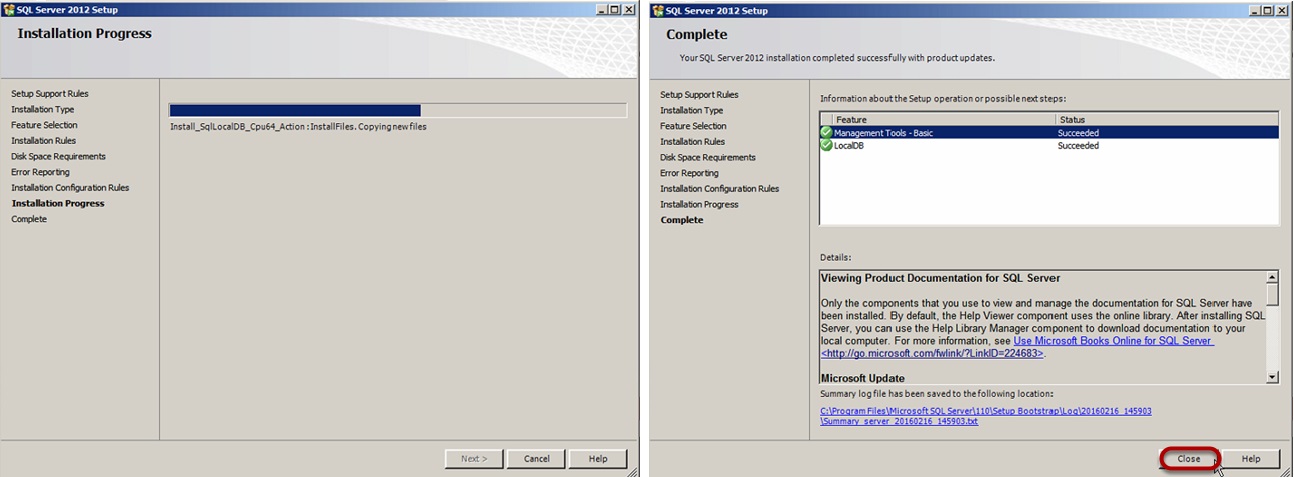
Task: Click Help in Installation Progress window
Action: coord(598,458)
